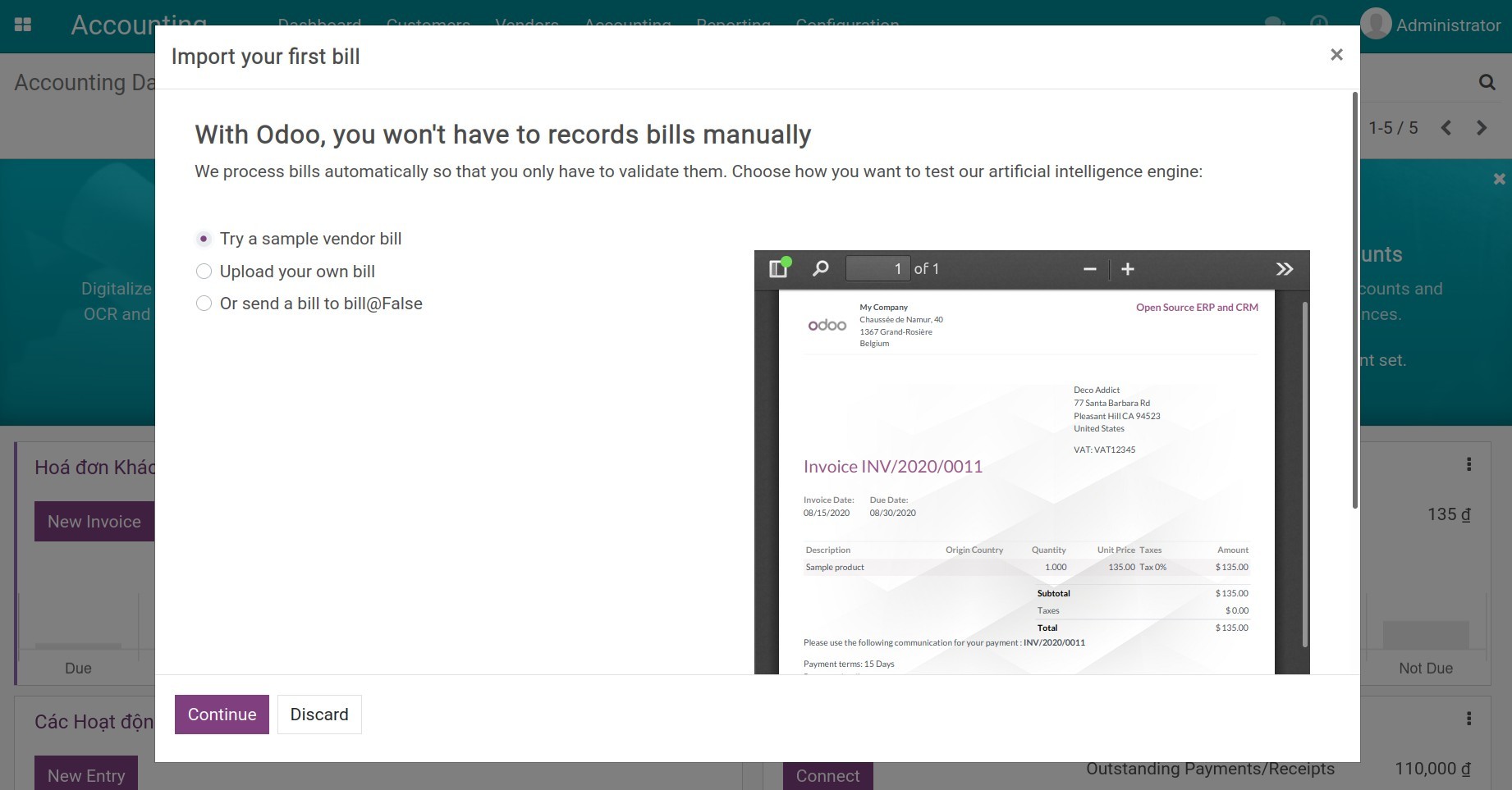Click Outstanding Payments/Receipts label
1512x790 pixels.
click(x=1210, y=769)
